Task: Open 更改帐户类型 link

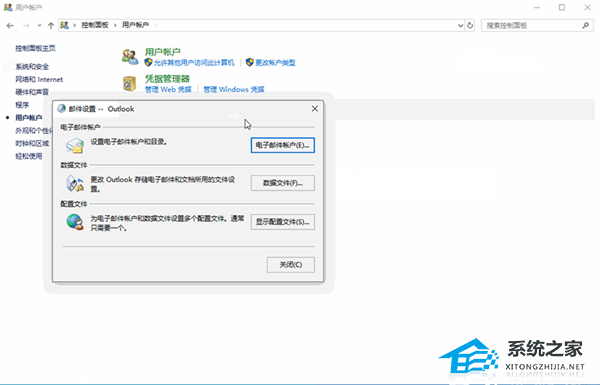Action: [275, 63]
